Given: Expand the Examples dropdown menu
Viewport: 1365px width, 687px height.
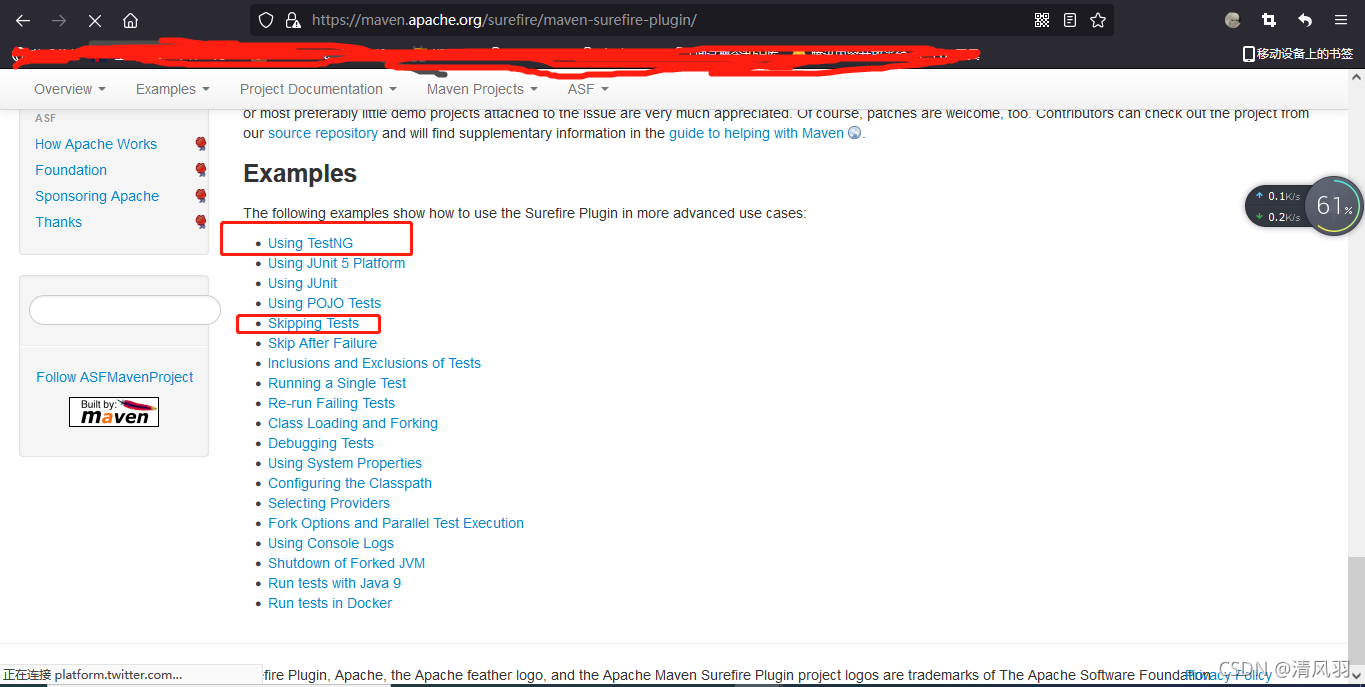Looking at the screenshot, I should coord(173,89).
